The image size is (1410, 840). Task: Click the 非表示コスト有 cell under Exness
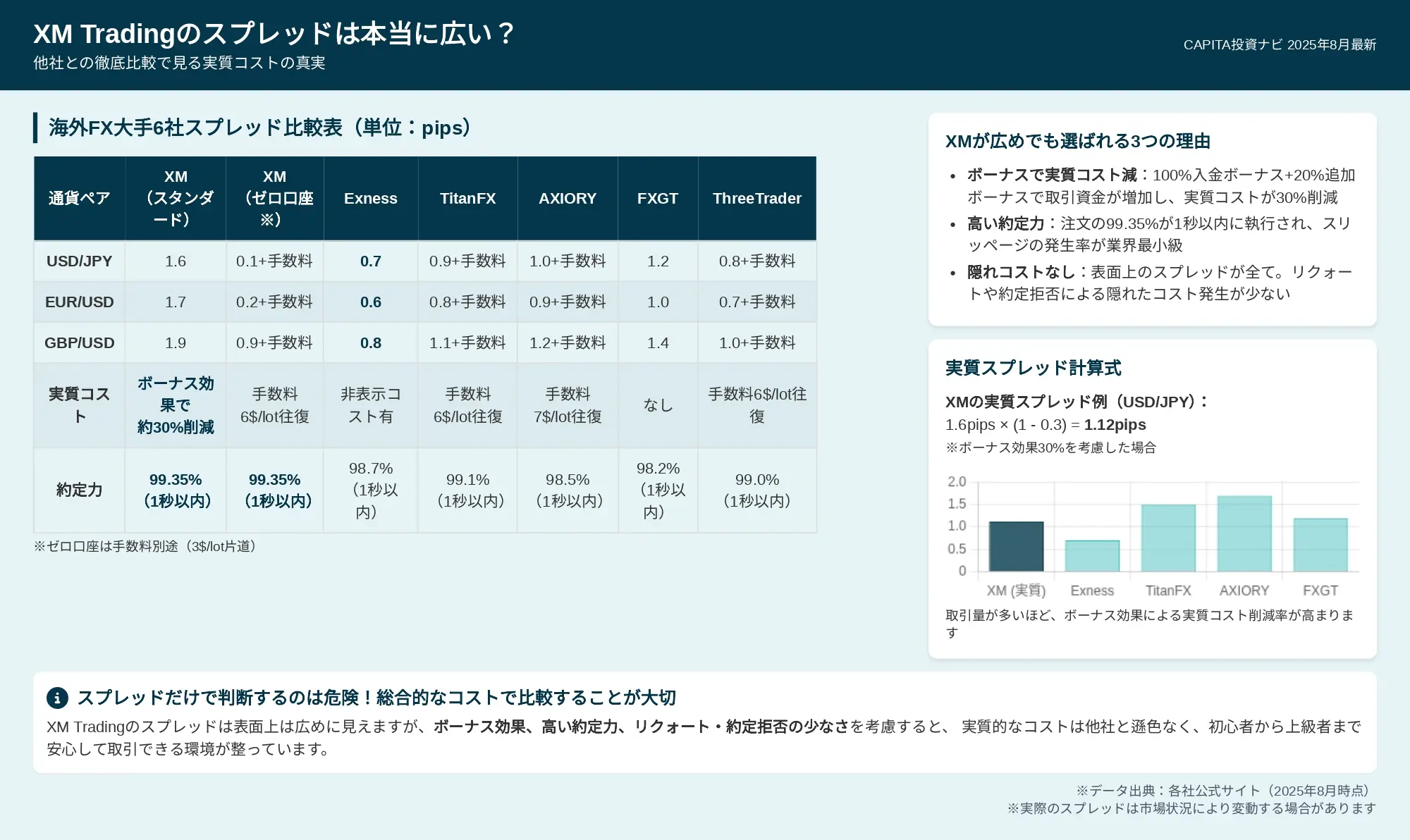pyautogui.click(x=371, y=405)
